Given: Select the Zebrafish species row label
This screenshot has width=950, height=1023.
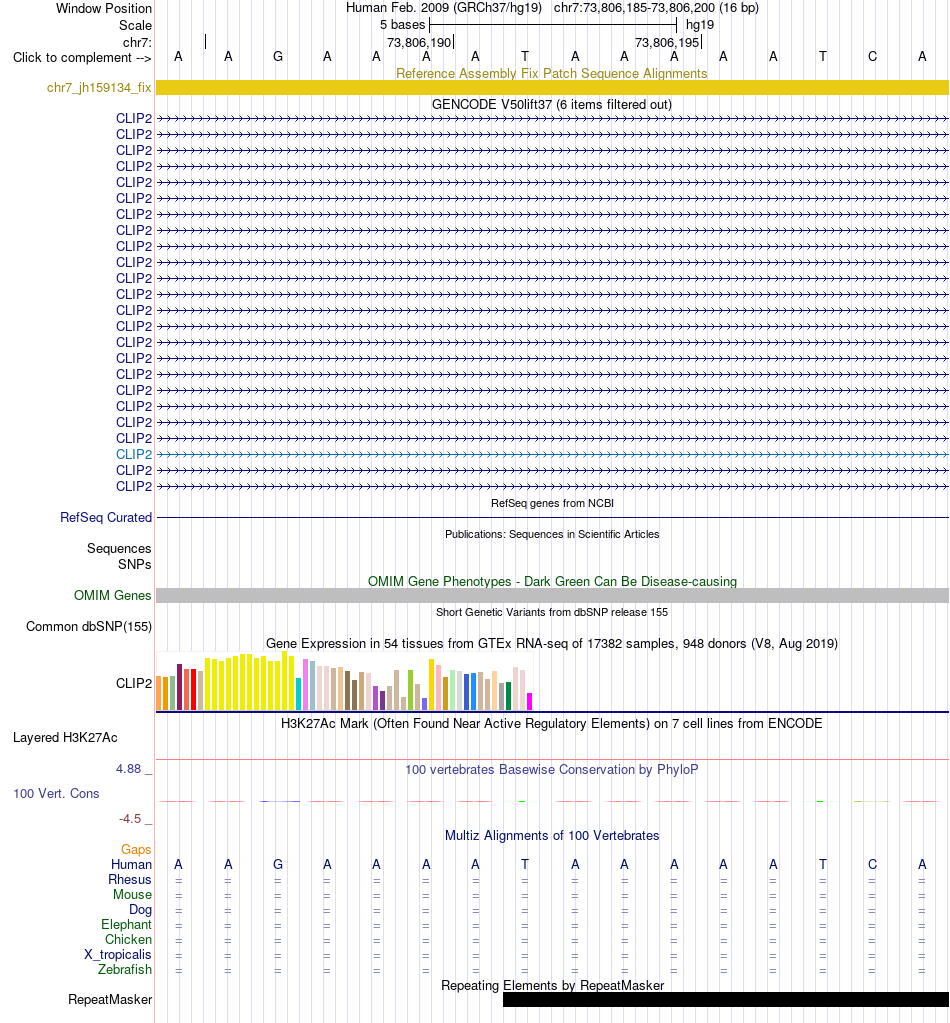Looking at the screenshot, I should pyautogui.click(x=125, y=969).
